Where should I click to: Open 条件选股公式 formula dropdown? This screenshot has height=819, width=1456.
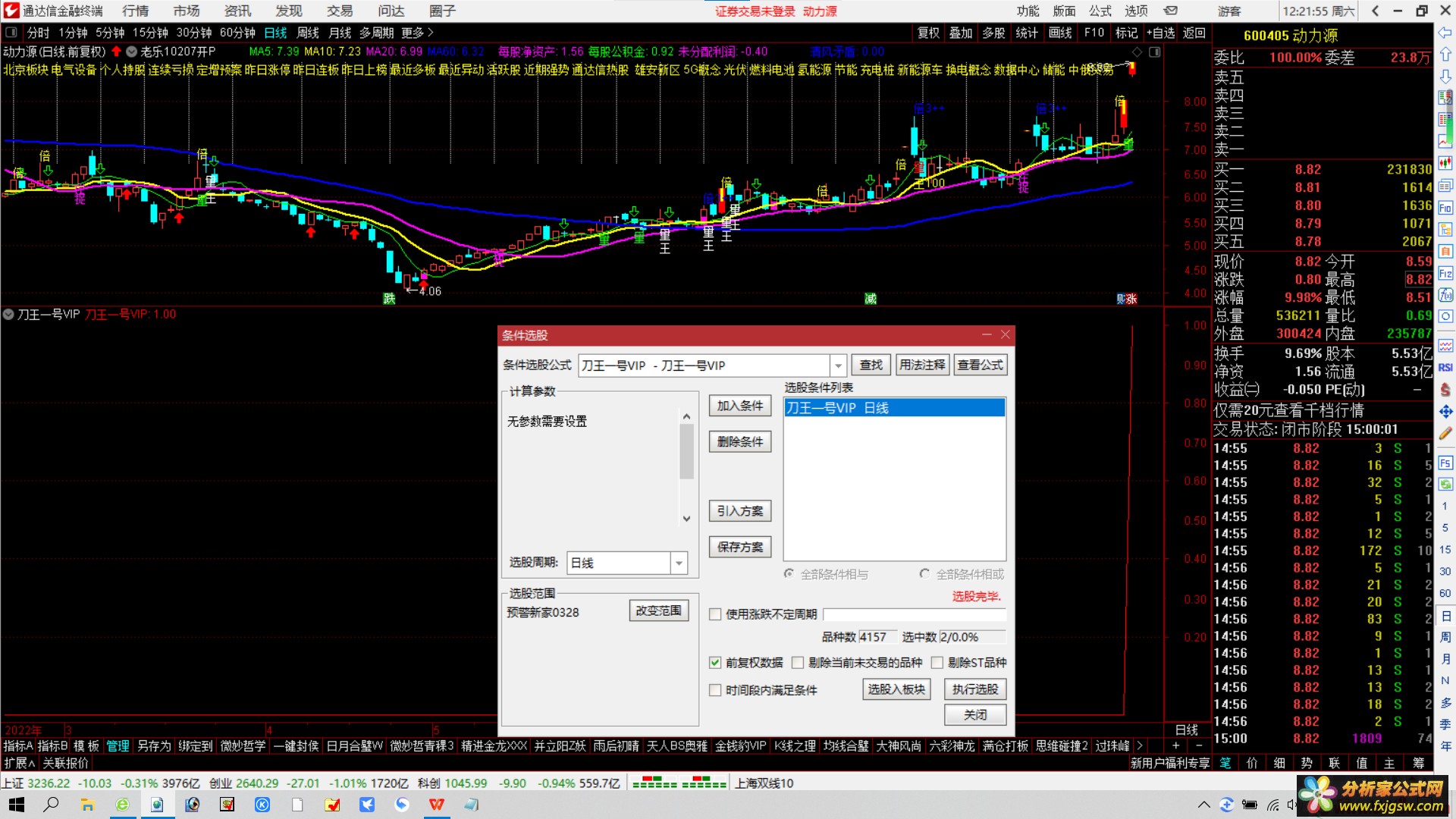click(838, 366)
